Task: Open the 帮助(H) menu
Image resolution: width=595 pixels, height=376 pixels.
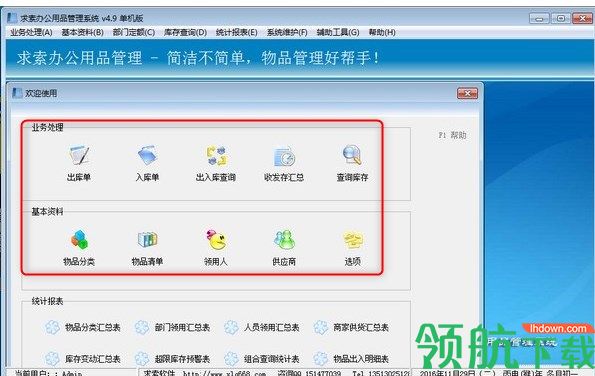Action: [x=382, y=33]
